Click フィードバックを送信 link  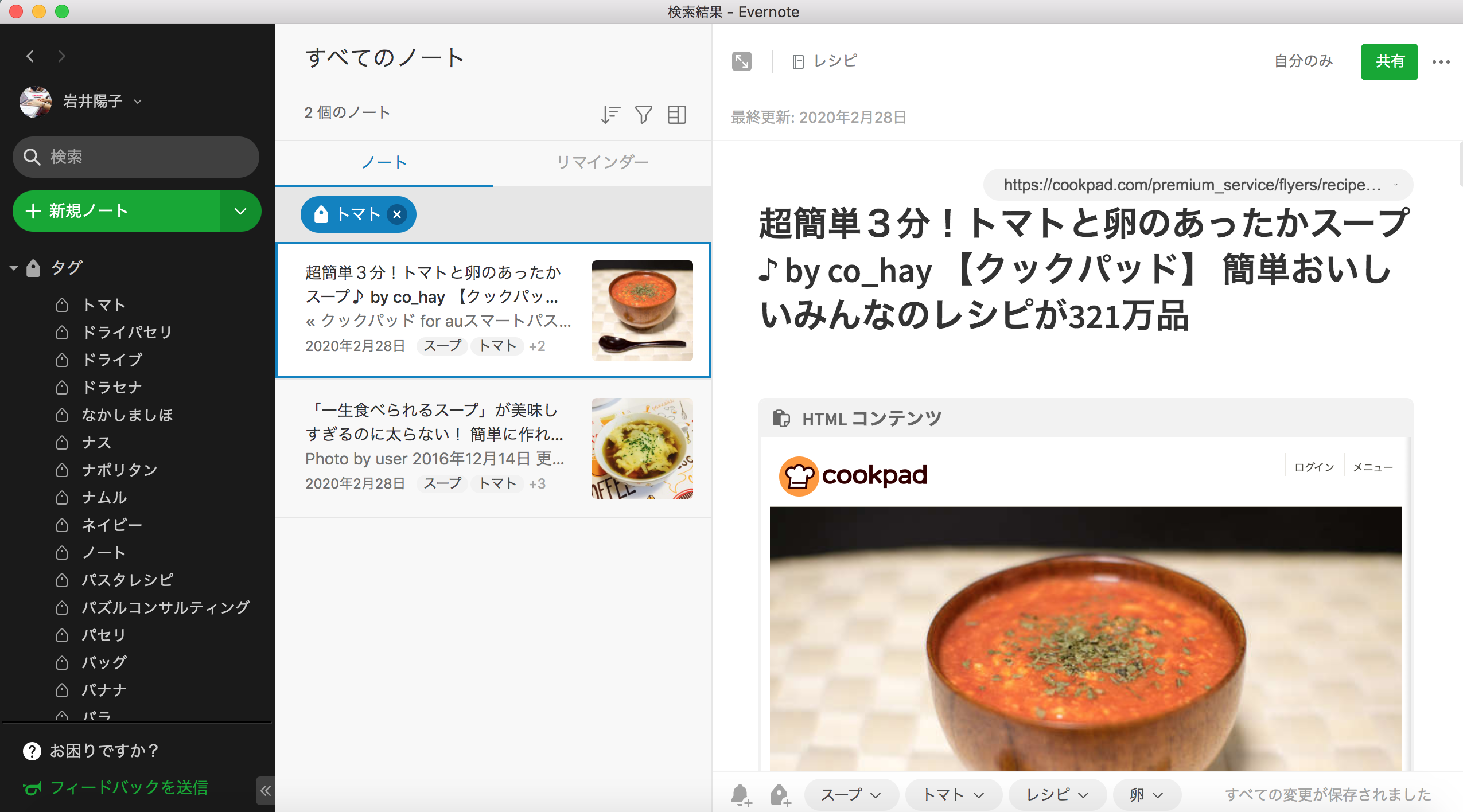click(129, 787)
